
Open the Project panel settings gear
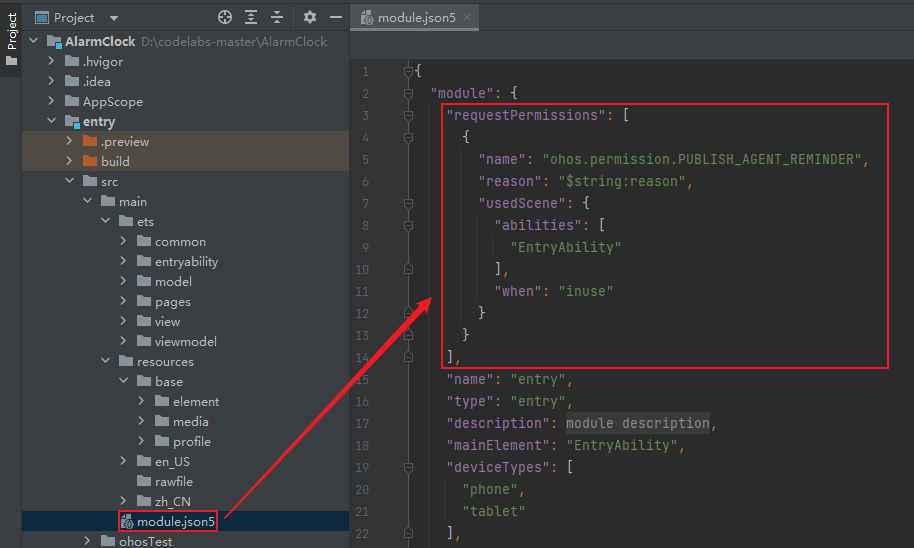(310, 17)
